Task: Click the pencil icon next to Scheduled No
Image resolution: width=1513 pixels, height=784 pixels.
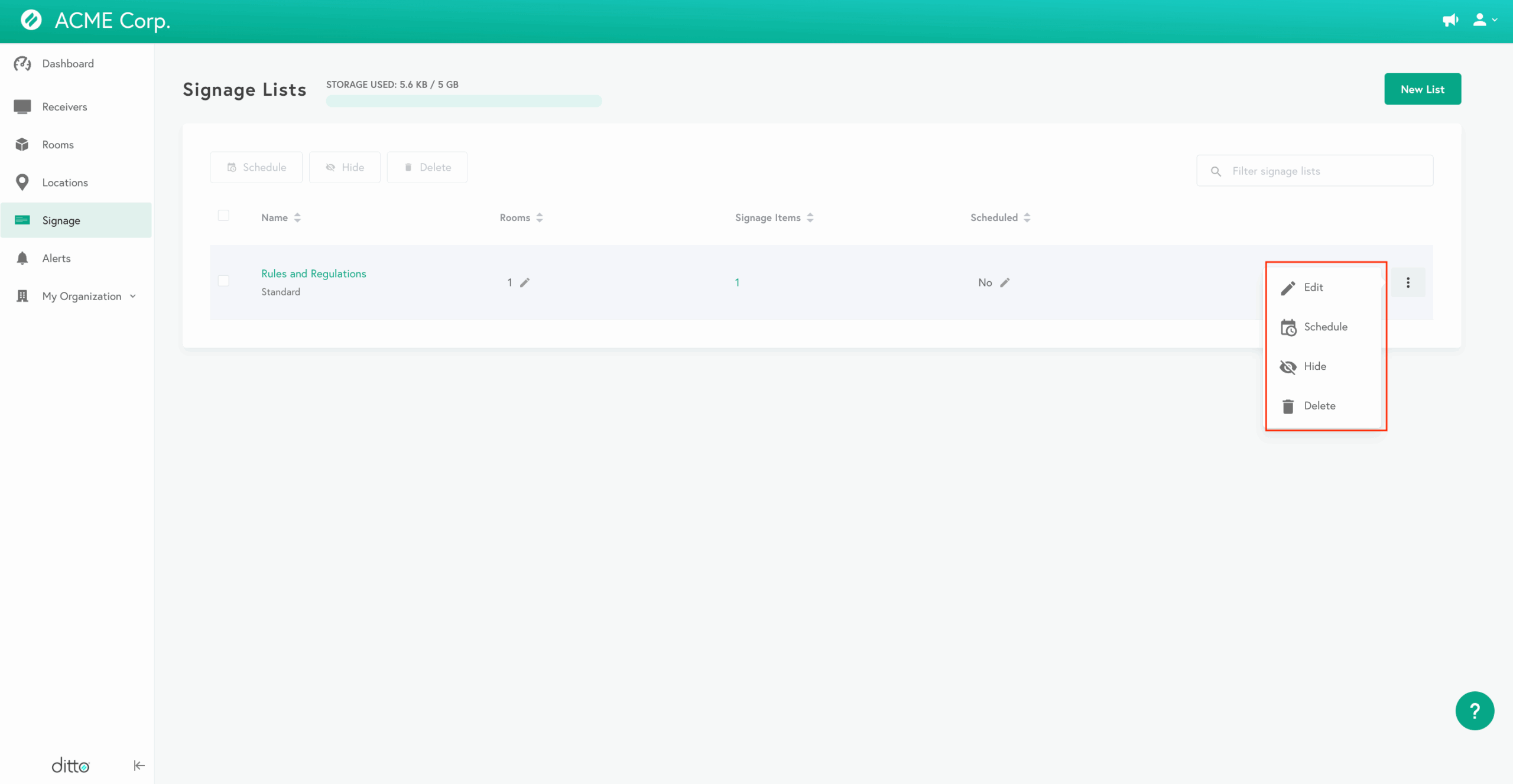Action: coord(1005,282)
